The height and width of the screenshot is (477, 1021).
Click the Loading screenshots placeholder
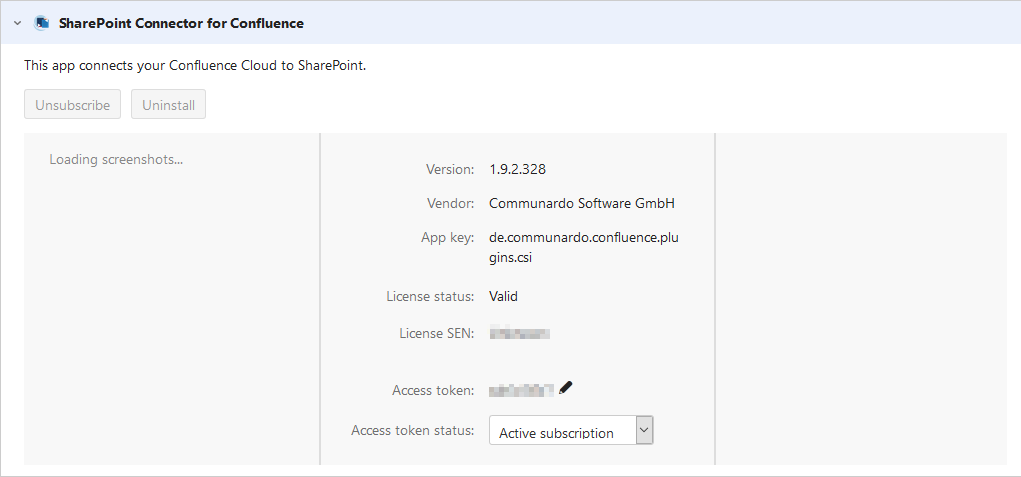point(116,159)
